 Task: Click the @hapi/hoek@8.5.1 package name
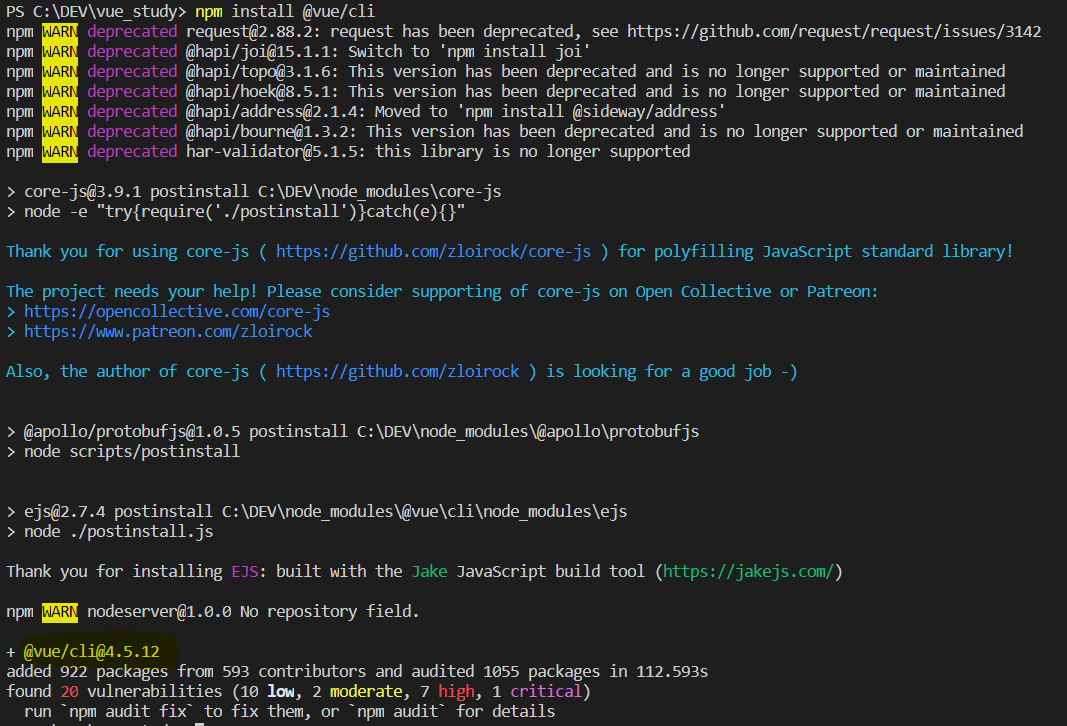pyautogui.click(x=261, y=92)
